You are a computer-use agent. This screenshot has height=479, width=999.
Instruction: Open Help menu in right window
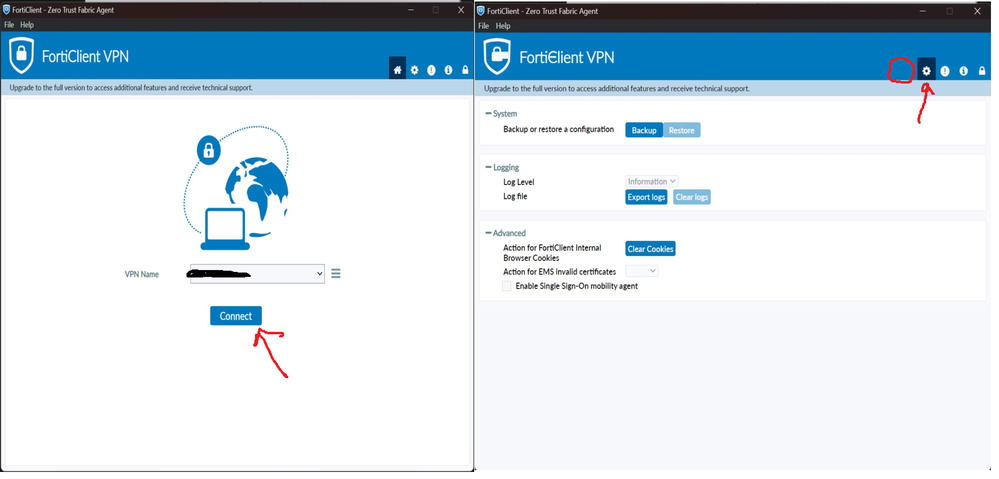click(503, 26)
